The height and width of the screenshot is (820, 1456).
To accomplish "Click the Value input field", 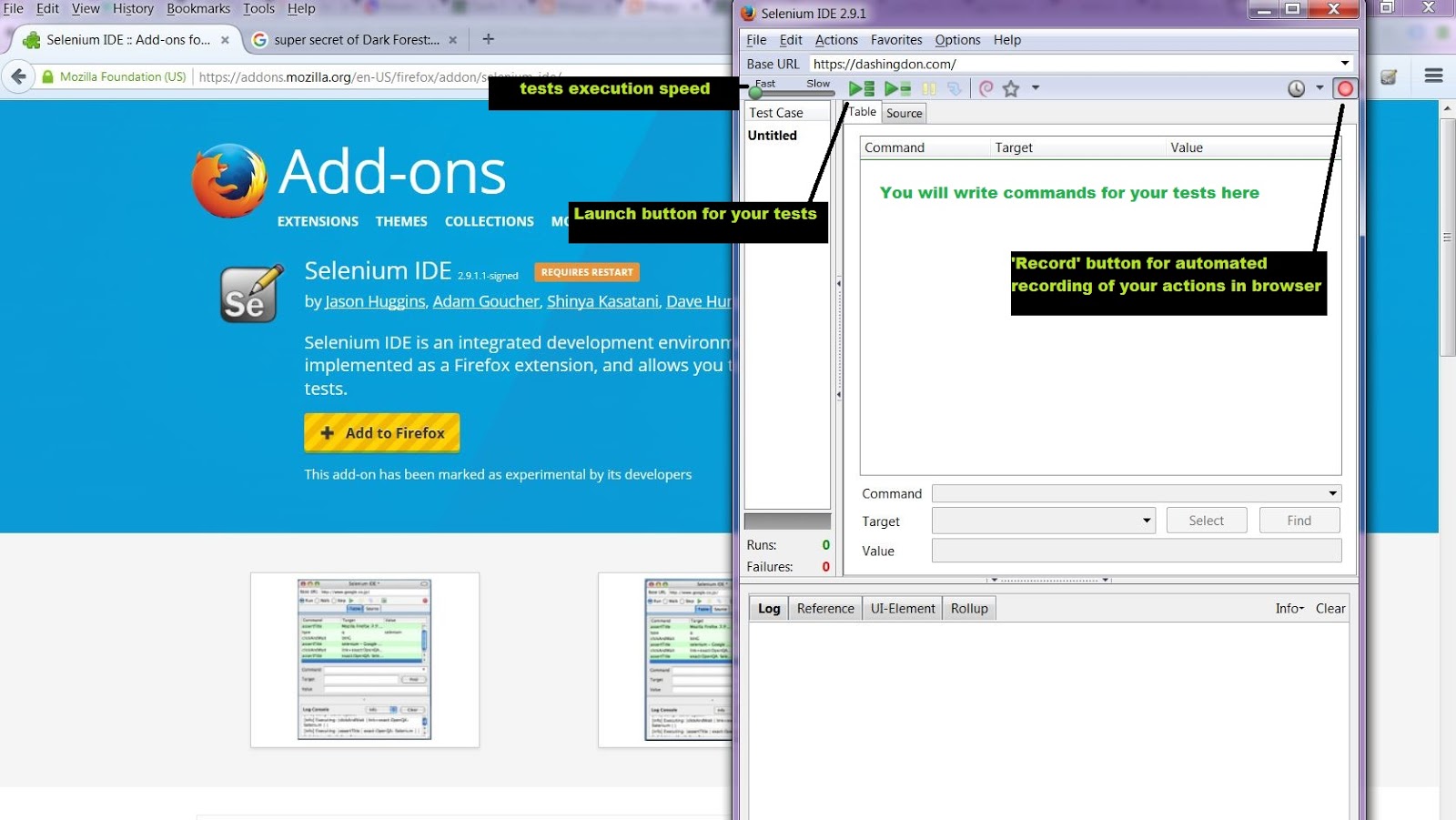I will pyautogui.click(x=1137, y=551).
